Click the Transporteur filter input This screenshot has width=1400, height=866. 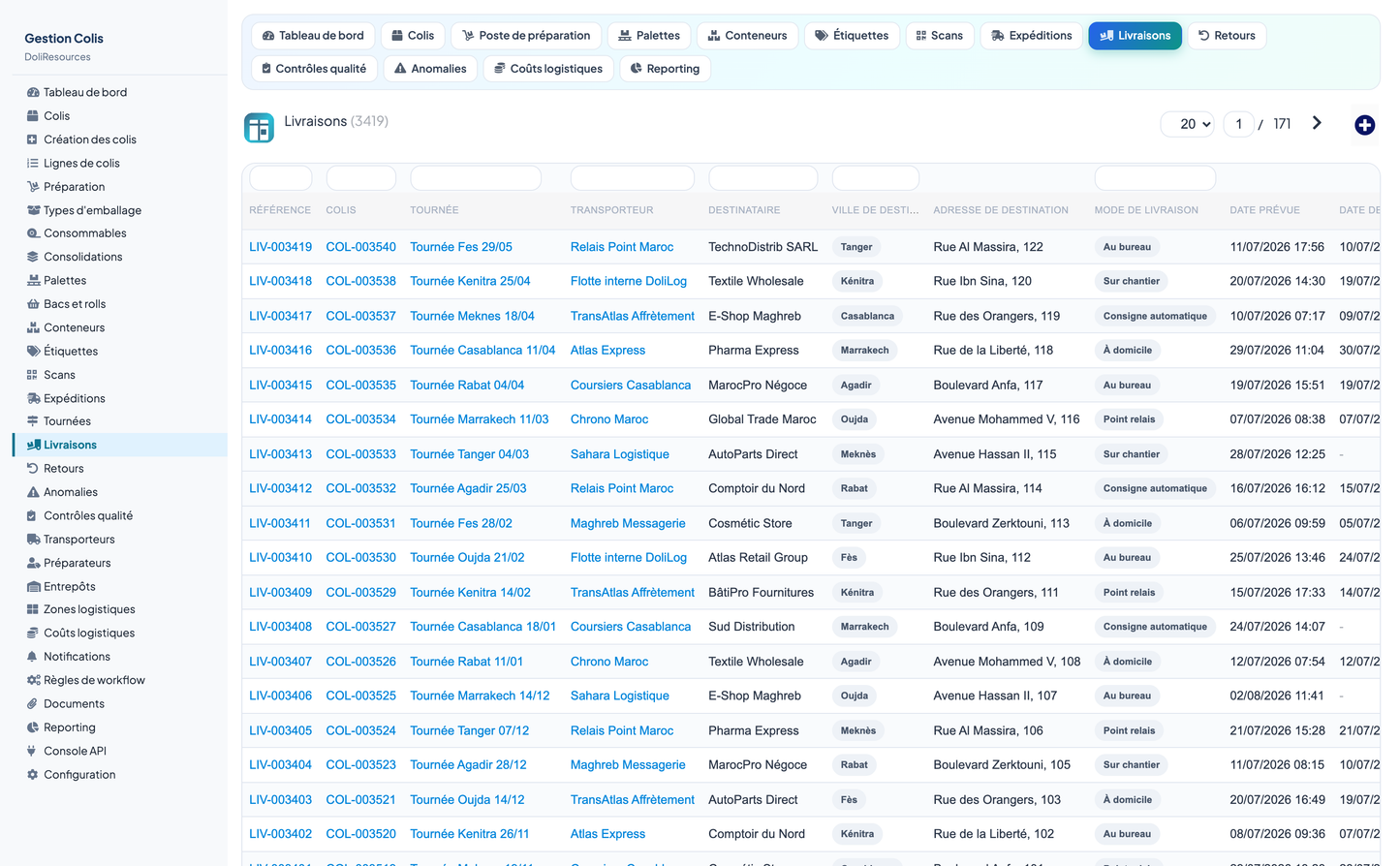pos(633,178)
